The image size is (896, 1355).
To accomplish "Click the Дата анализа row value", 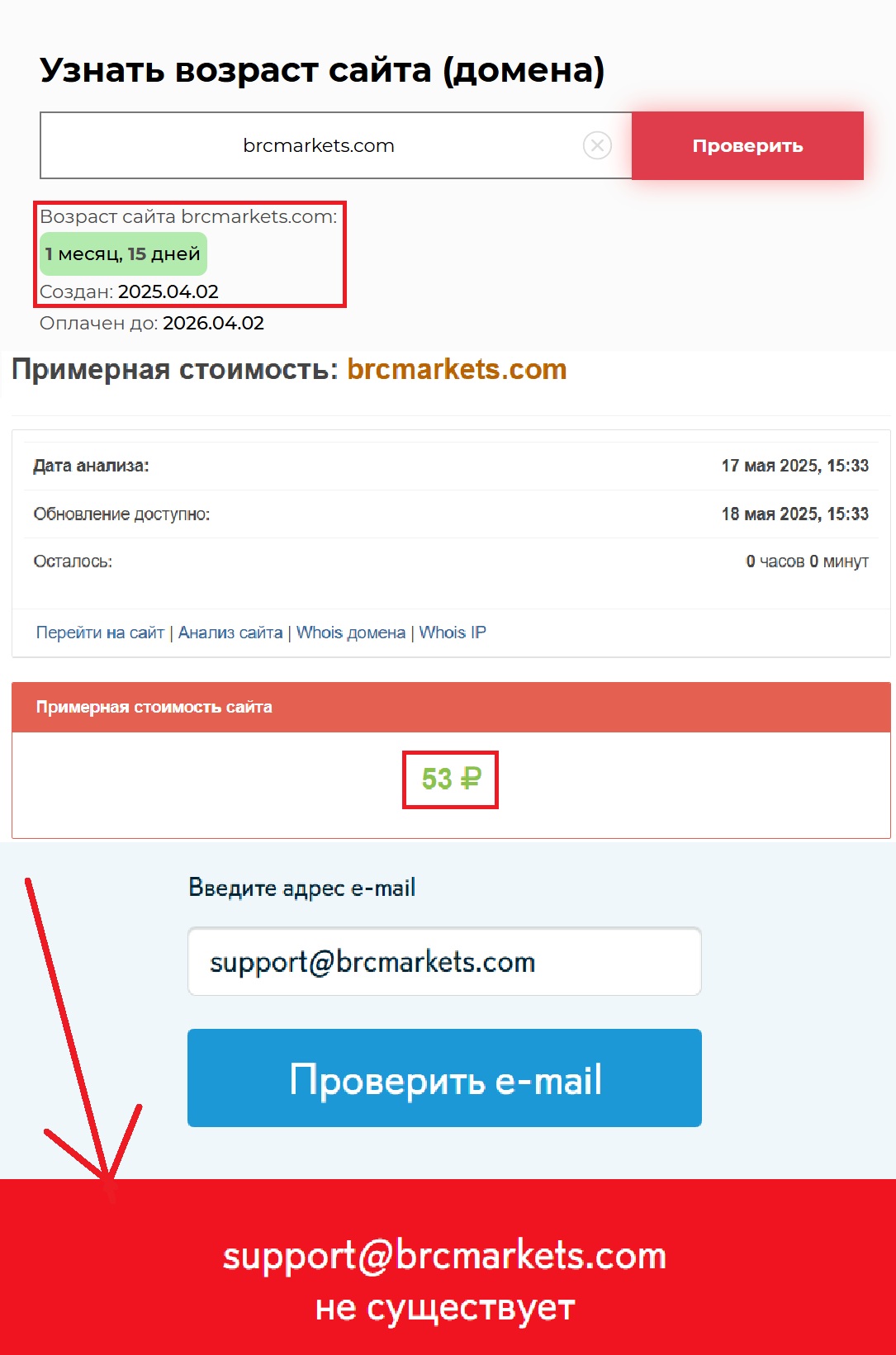I will point(794,466).
